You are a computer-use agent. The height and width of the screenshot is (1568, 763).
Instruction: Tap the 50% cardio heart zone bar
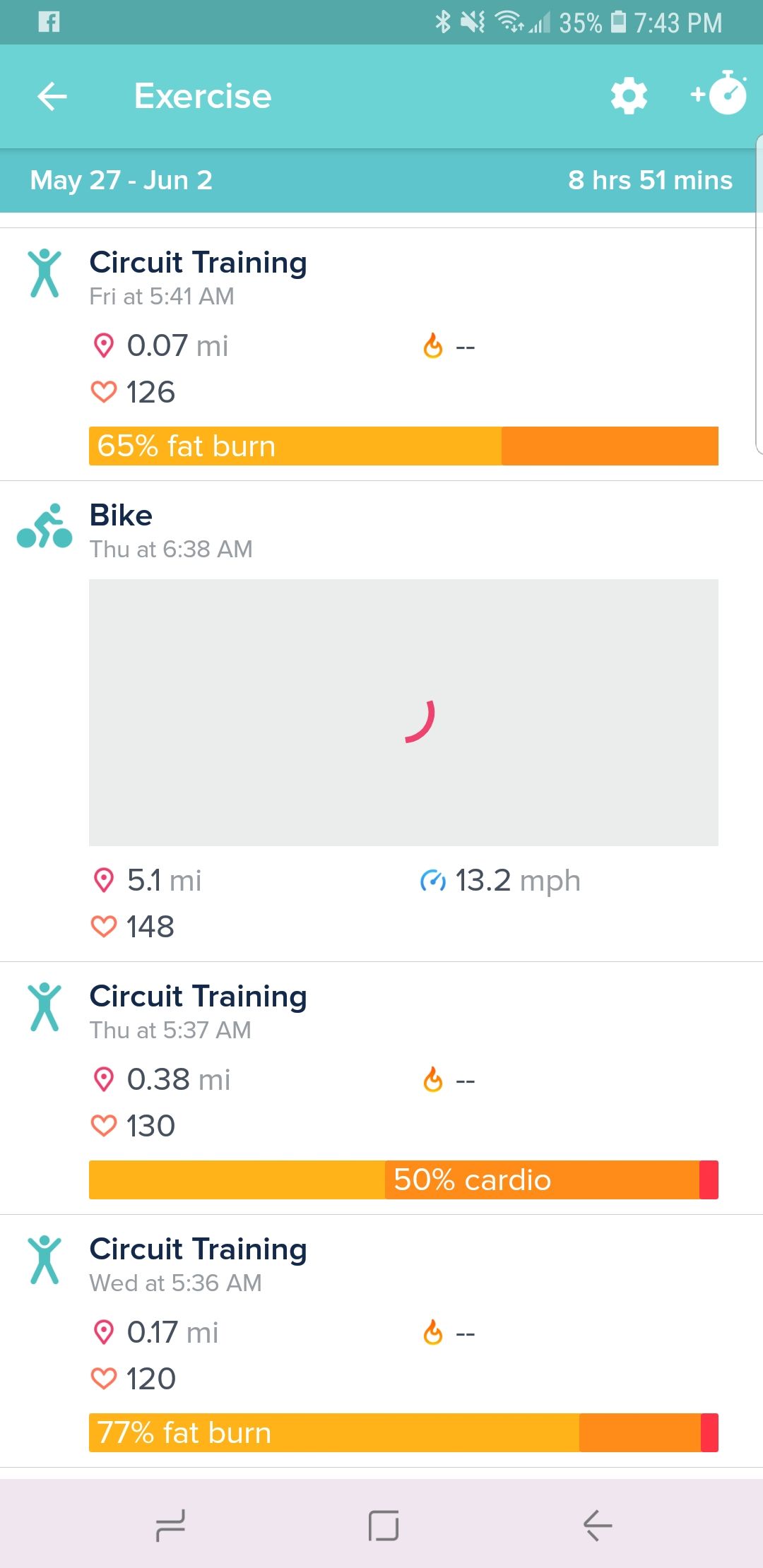(403, 1180)
